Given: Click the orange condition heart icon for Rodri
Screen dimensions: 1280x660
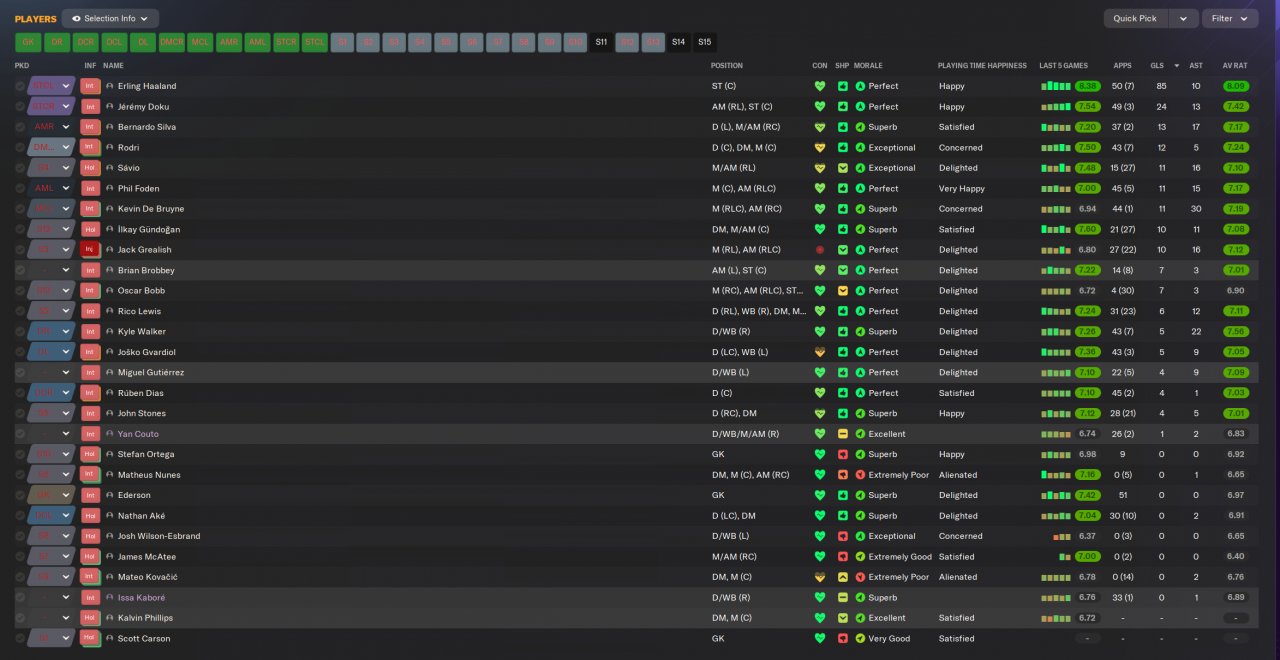Looking at the screenshot, I should tap(820, 147).
